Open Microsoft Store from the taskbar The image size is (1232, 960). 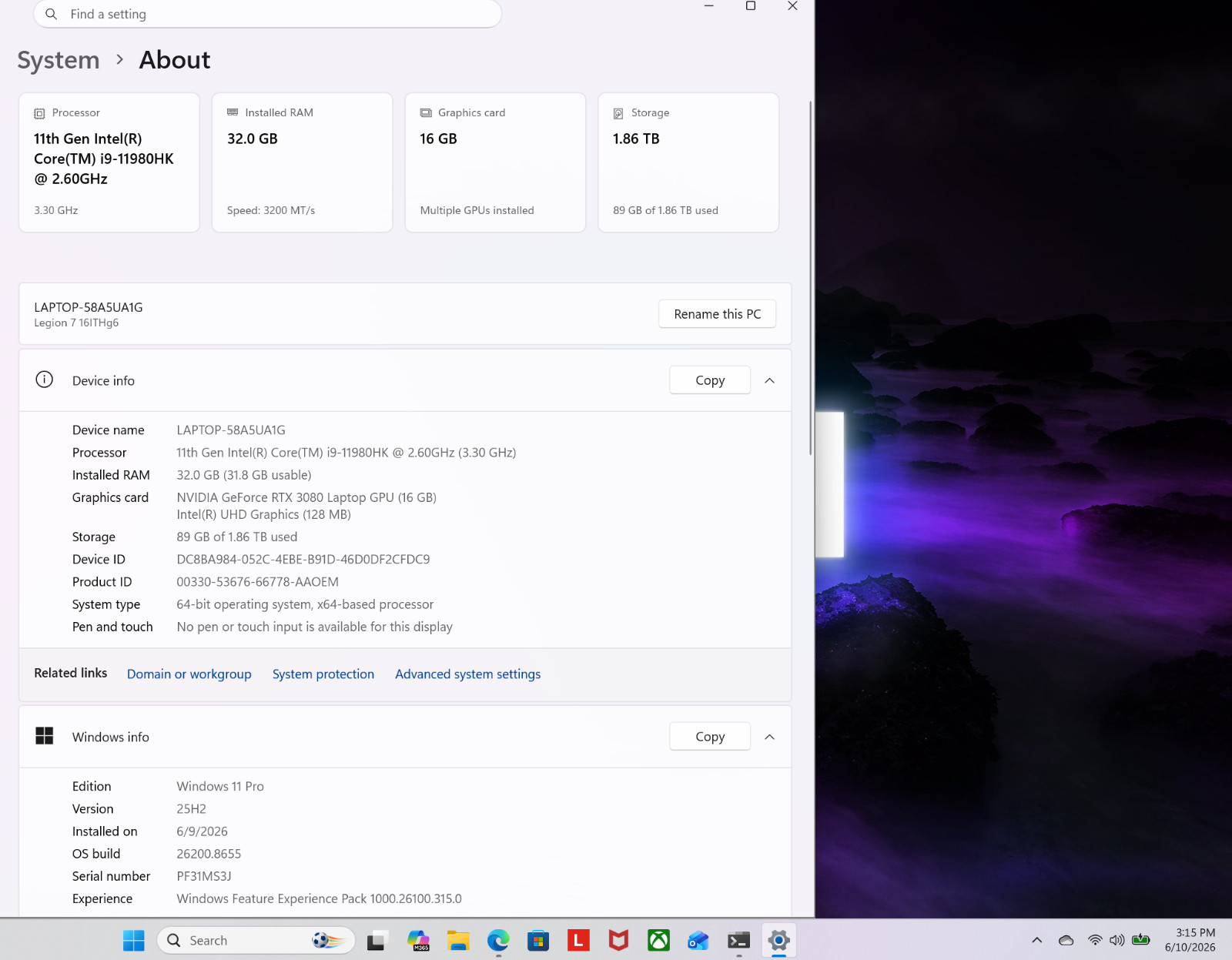click(538, 940)
